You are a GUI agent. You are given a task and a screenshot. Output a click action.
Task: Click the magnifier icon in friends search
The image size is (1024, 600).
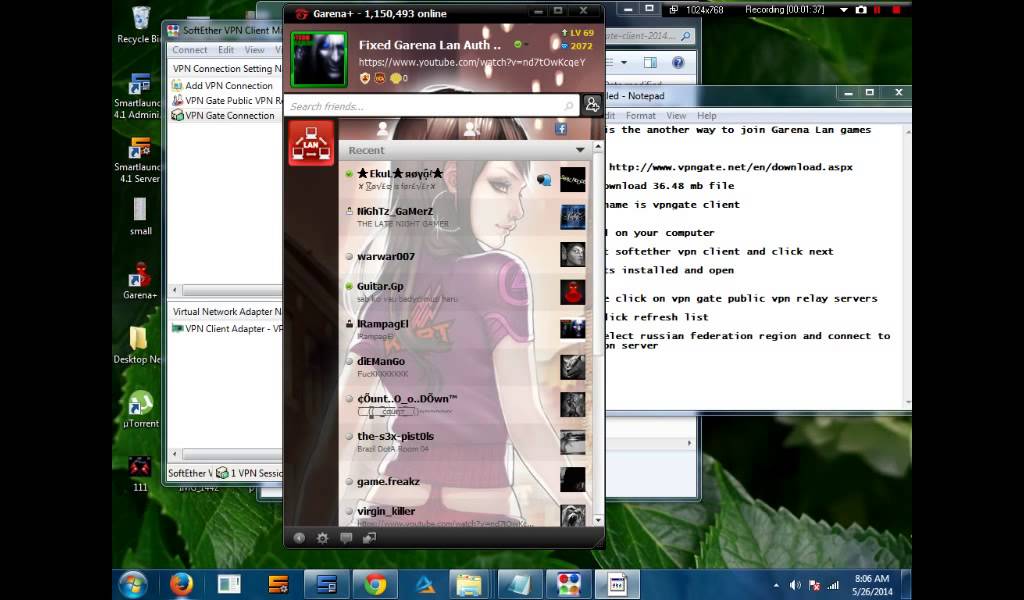click(569, 106)
